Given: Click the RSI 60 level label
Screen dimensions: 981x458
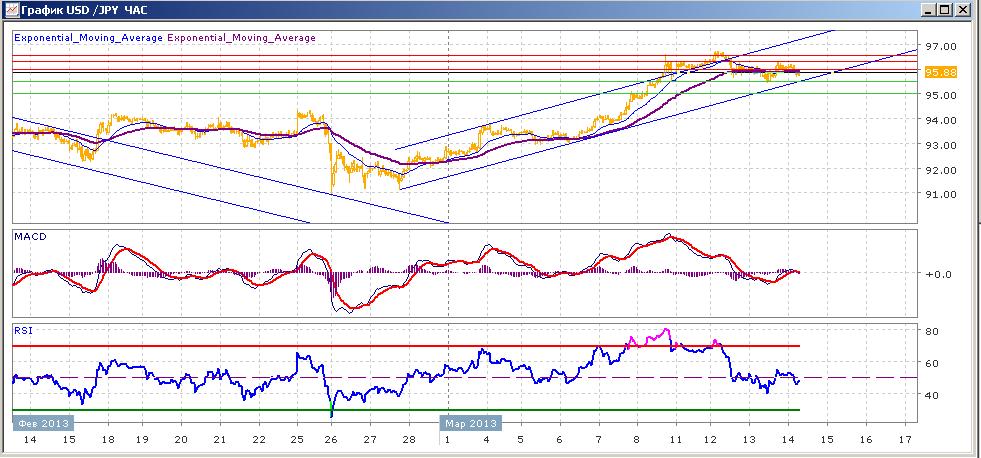Looking at the screenshot, I should coord(932,363).
